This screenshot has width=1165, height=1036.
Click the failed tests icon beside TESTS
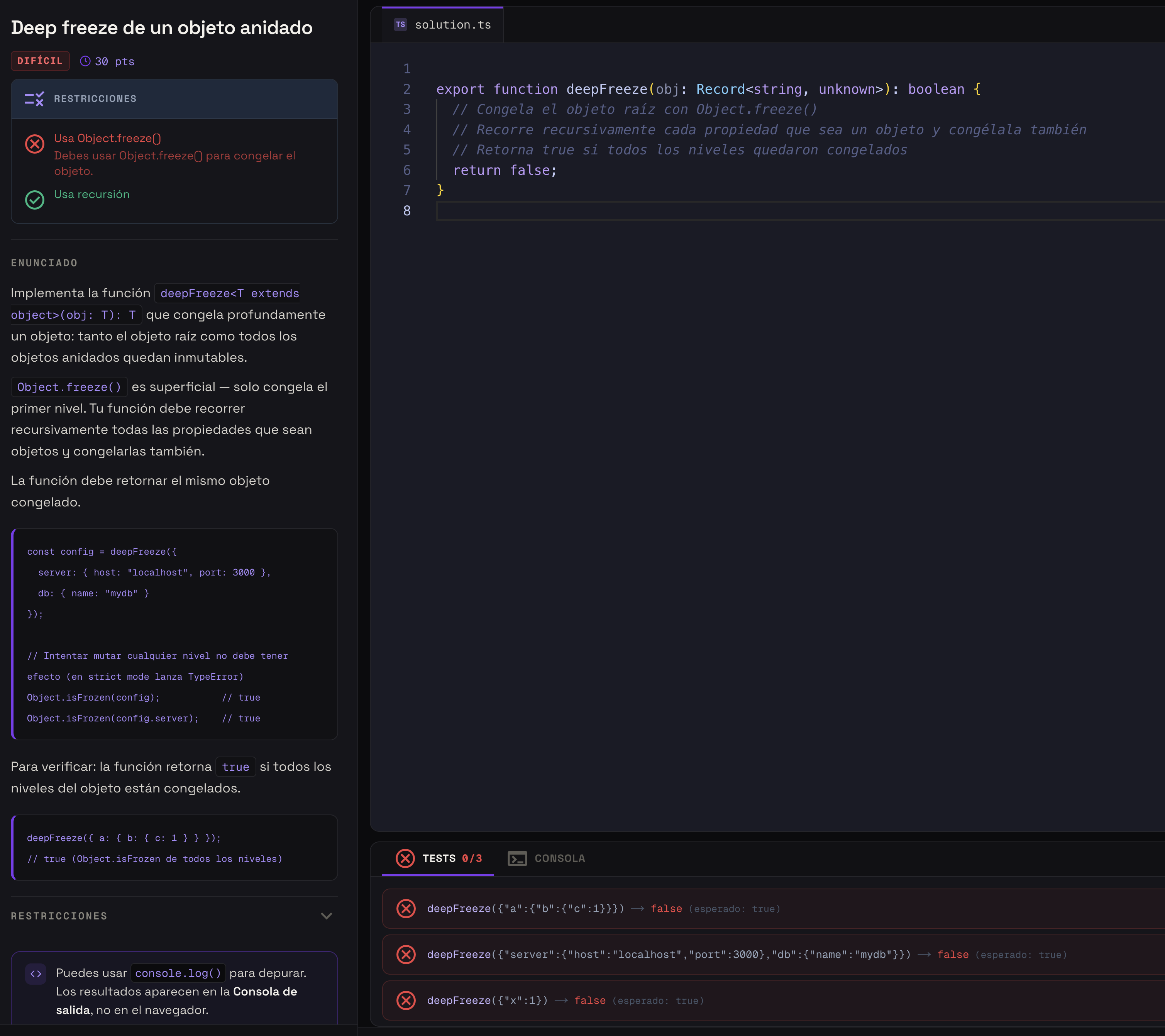(x=405, y=858)
